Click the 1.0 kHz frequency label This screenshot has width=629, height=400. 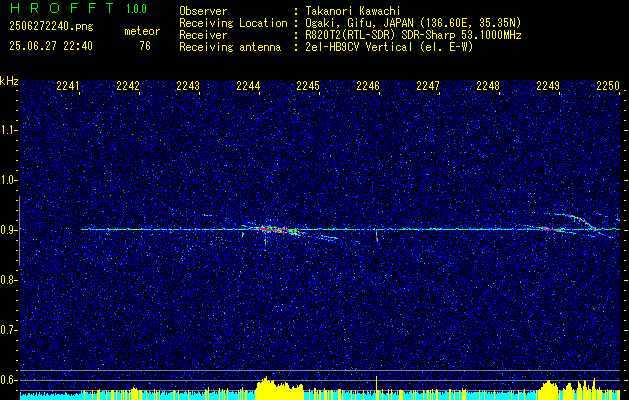click(x=9, y=180)
